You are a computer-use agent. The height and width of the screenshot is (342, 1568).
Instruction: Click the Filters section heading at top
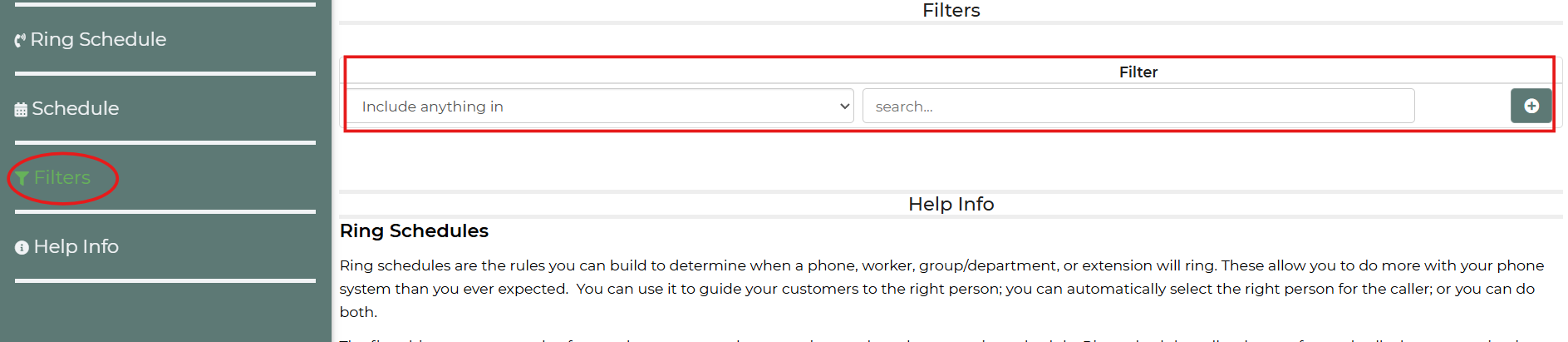point(951,10)
